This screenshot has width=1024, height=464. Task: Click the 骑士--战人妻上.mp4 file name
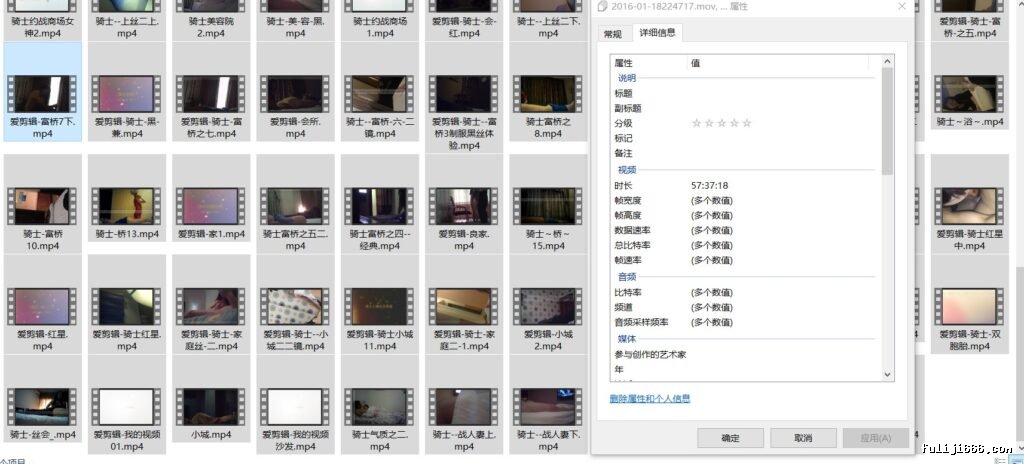[x=464, y=440]
